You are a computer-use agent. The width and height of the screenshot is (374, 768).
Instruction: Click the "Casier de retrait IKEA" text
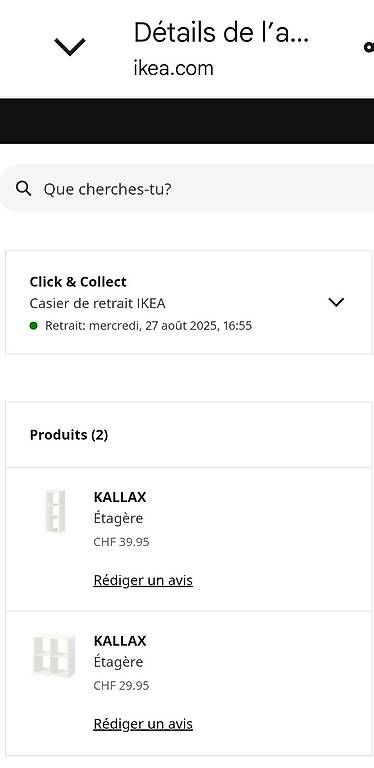(x=97, y=304)
